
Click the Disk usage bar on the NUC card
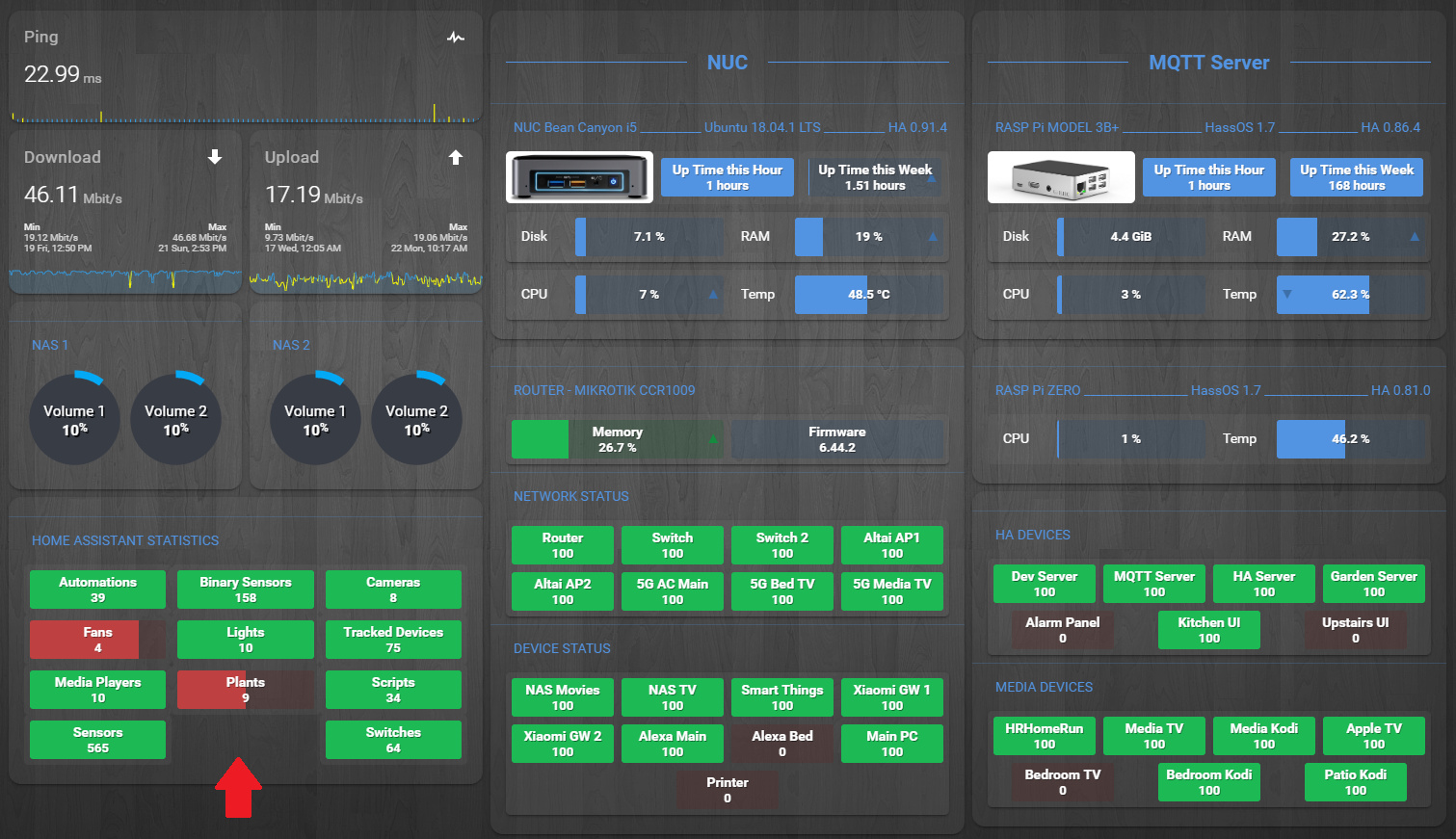649,237
